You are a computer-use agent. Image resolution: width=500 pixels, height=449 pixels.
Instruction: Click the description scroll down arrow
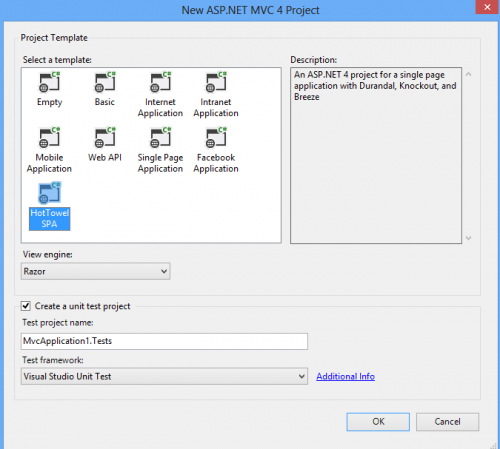468,238
